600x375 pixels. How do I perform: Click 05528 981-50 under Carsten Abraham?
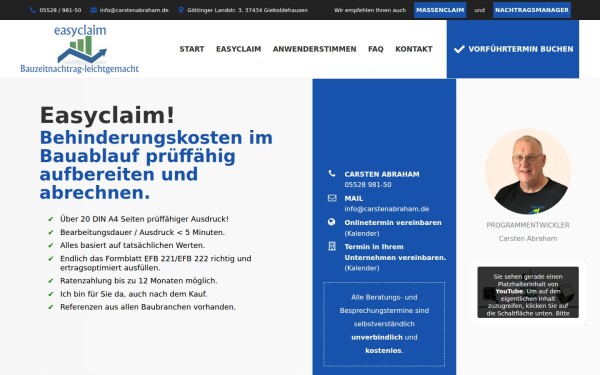point(368,184)
